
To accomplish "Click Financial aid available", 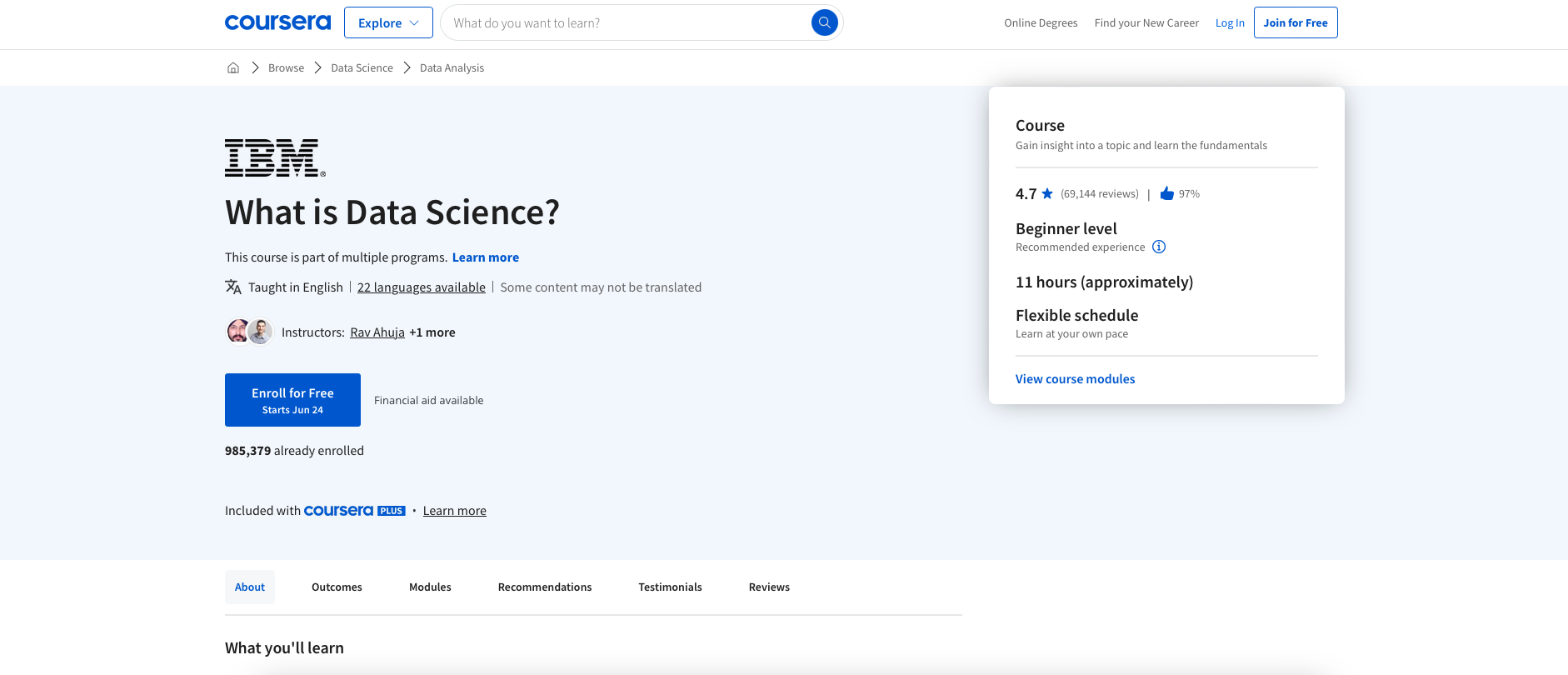I will click(429, 401).
